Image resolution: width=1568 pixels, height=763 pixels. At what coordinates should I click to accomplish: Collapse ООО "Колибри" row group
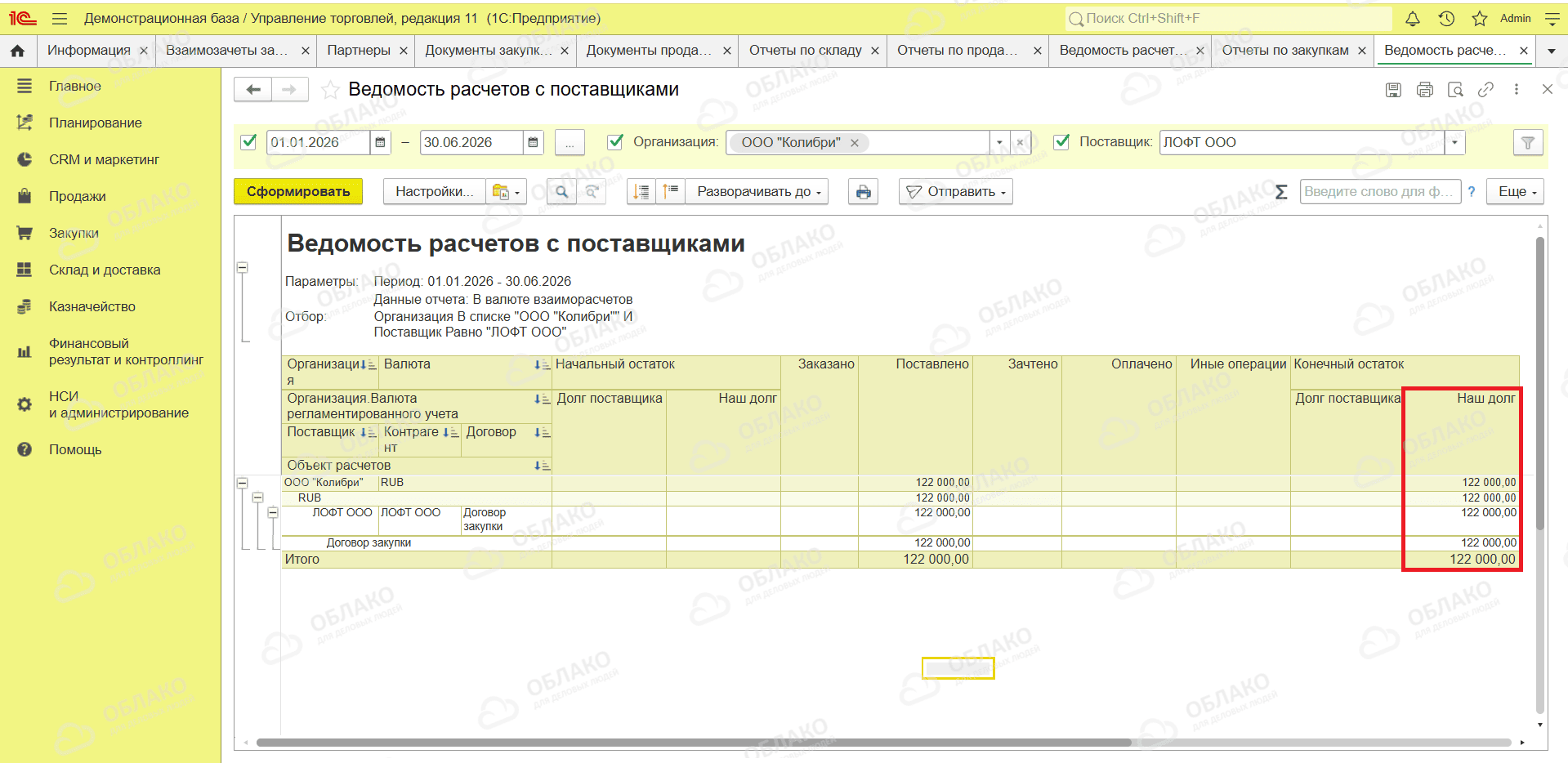click(x=242, y=484)
